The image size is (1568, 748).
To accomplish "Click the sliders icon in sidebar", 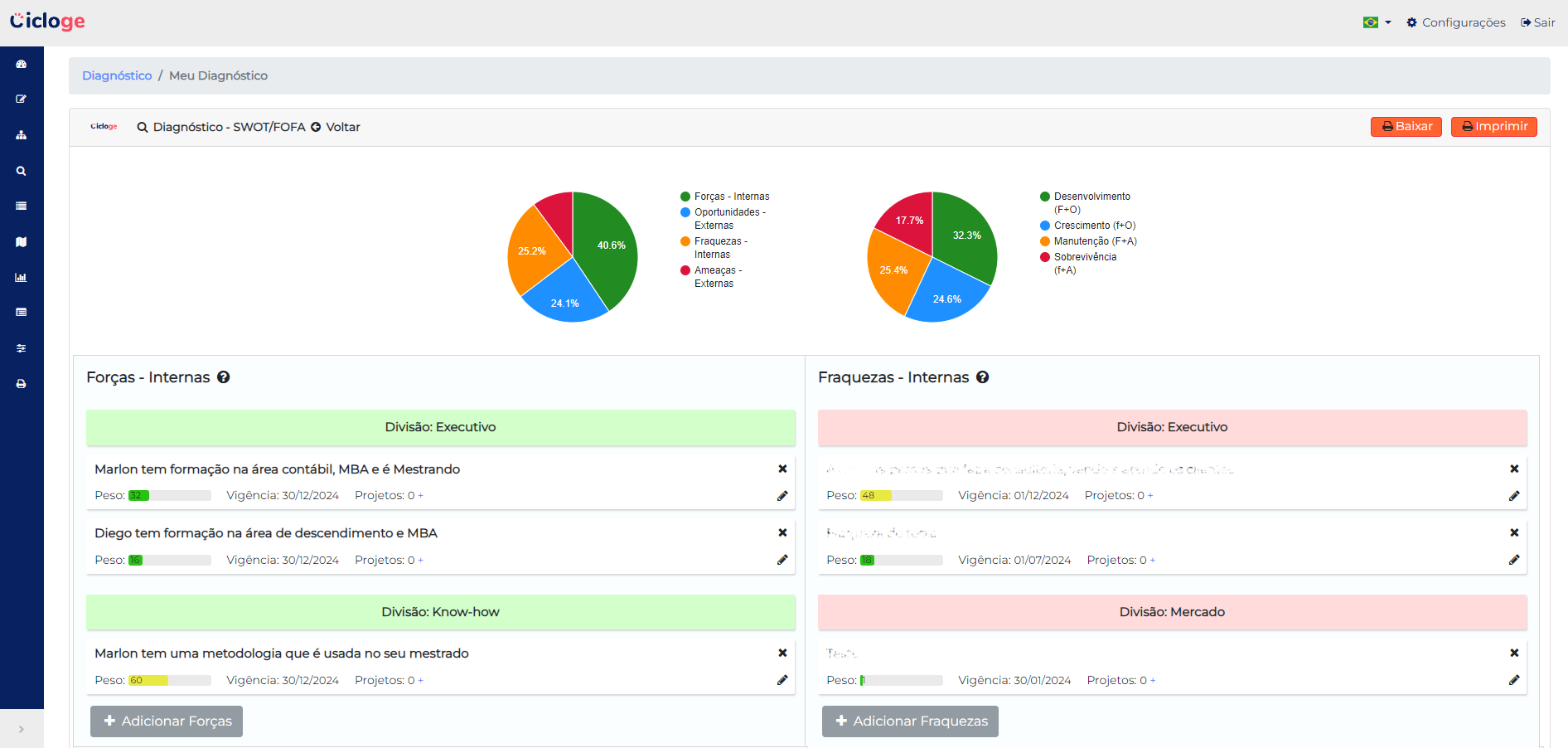I will pyautogui.click(x=22, y=348).
